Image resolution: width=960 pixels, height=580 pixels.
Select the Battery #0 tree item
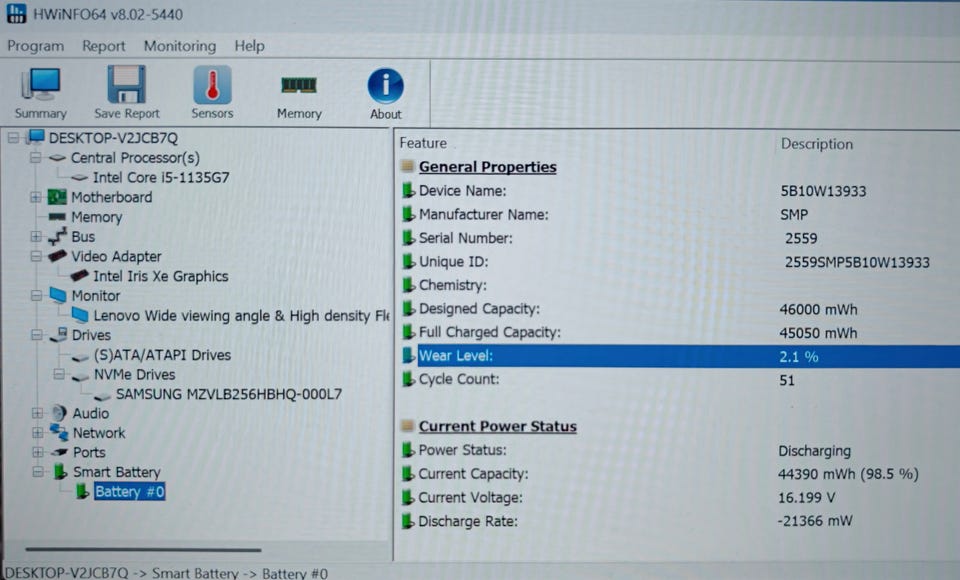click(129, 491)
